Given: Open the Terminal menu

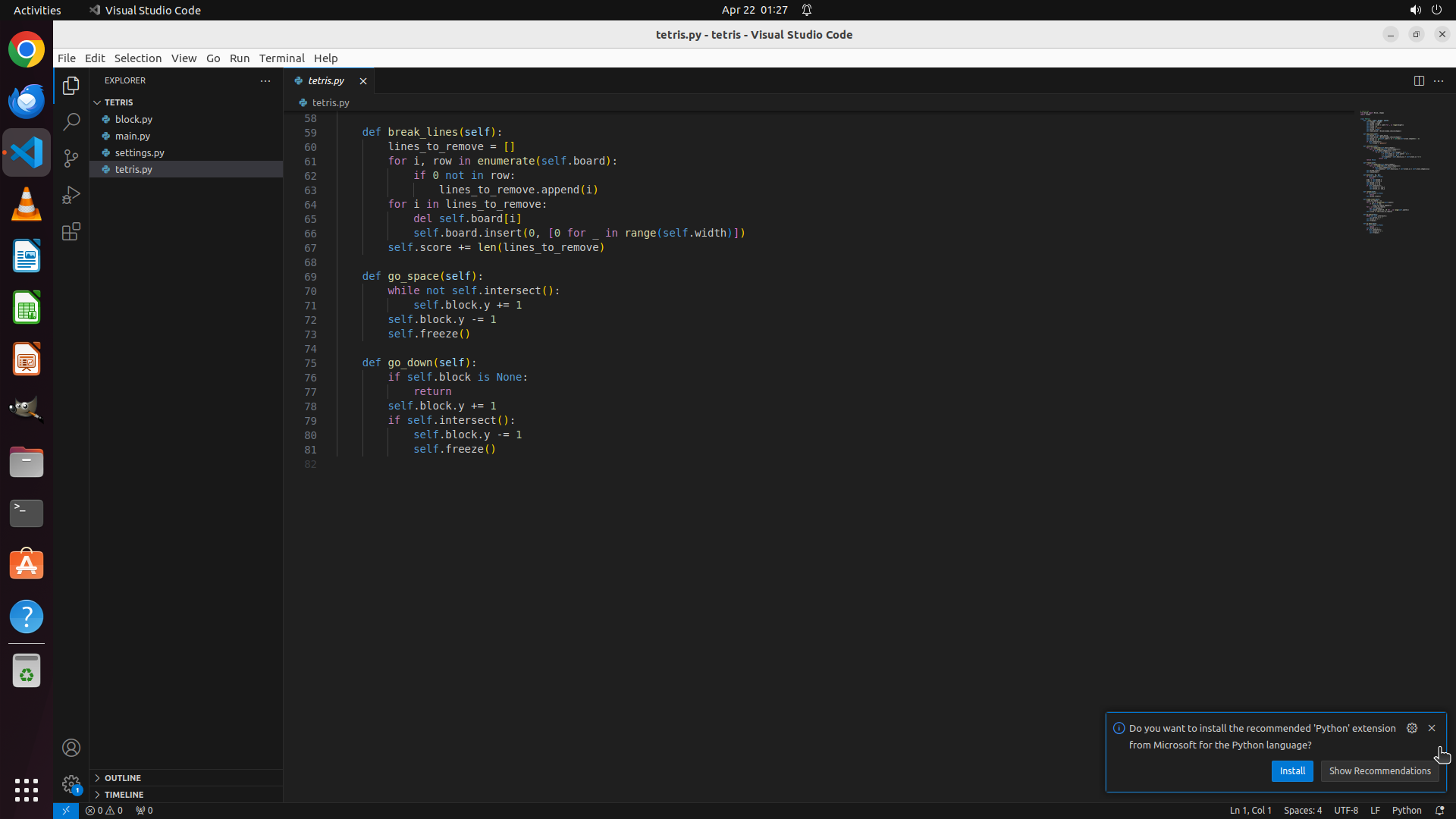Looking at the screenshot, I should (281, 58).
